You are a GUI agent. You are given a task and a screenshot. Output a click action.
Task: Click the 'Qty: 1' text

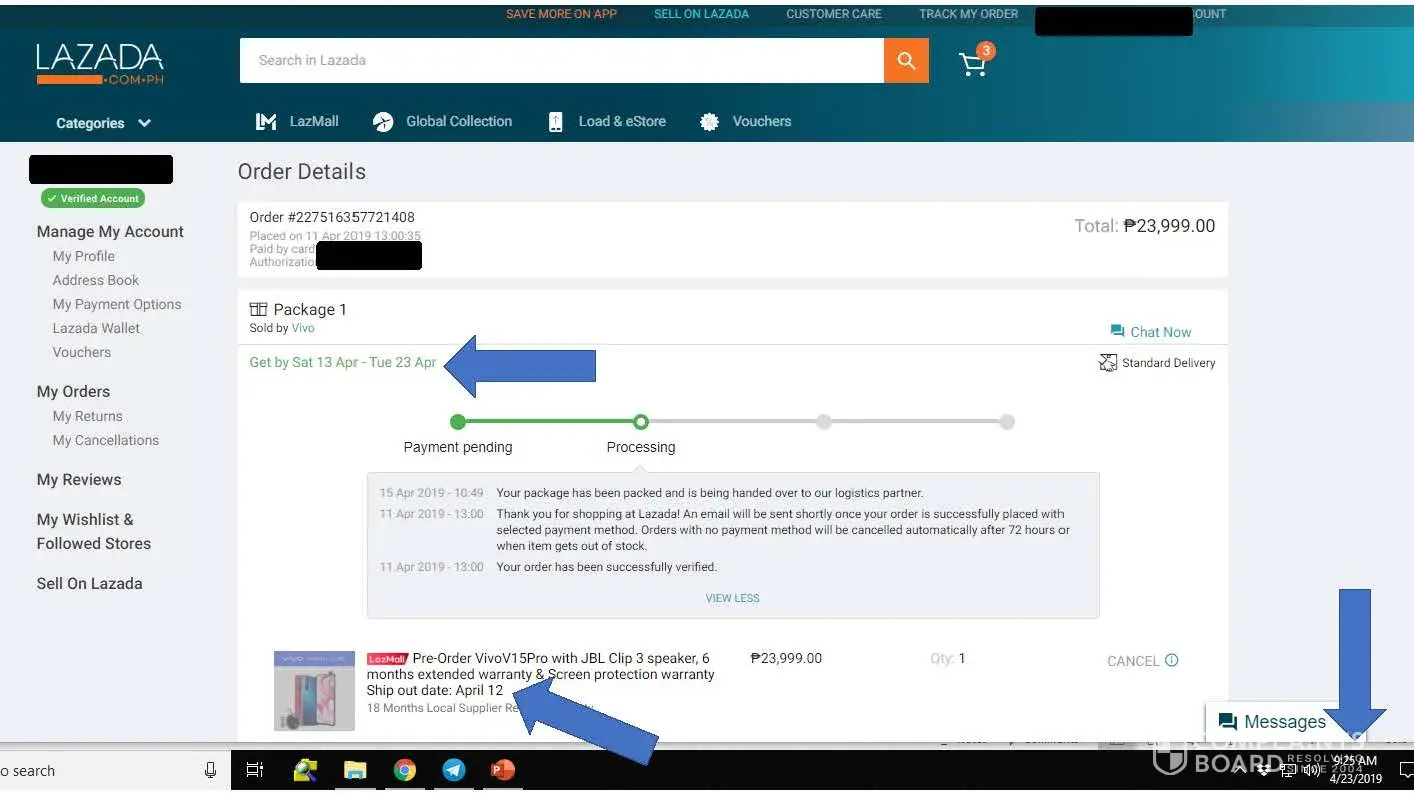click(947, 658)
